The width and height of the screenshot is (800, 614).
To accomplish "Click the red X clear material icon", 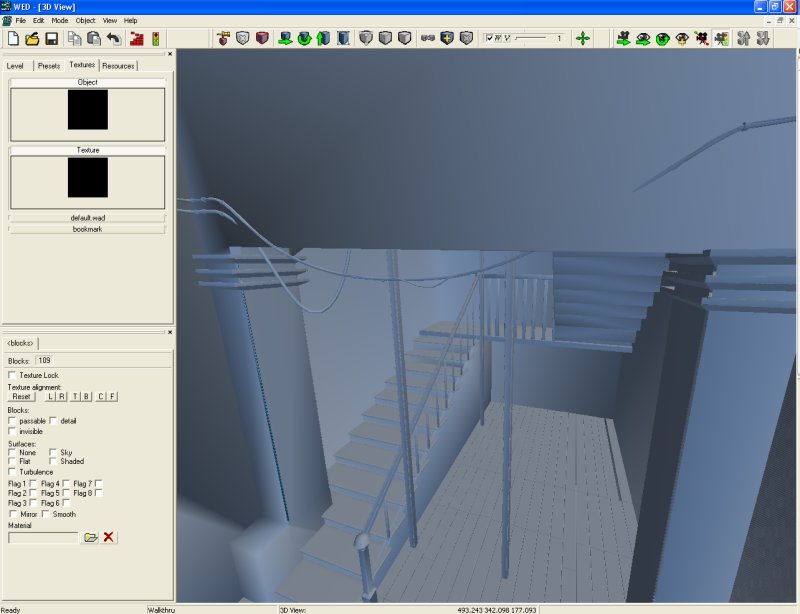I will click(x=109, y=537).
